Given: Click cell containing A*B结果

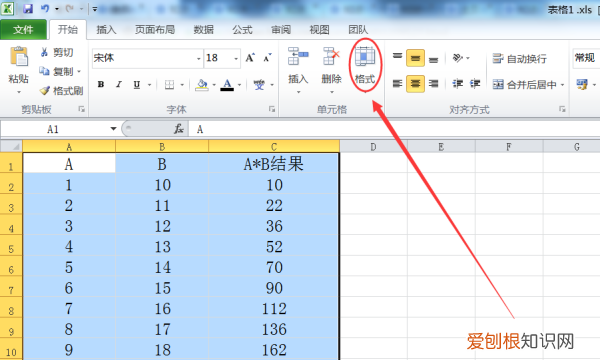Looking at the screenshot, I should coord(274,164).
